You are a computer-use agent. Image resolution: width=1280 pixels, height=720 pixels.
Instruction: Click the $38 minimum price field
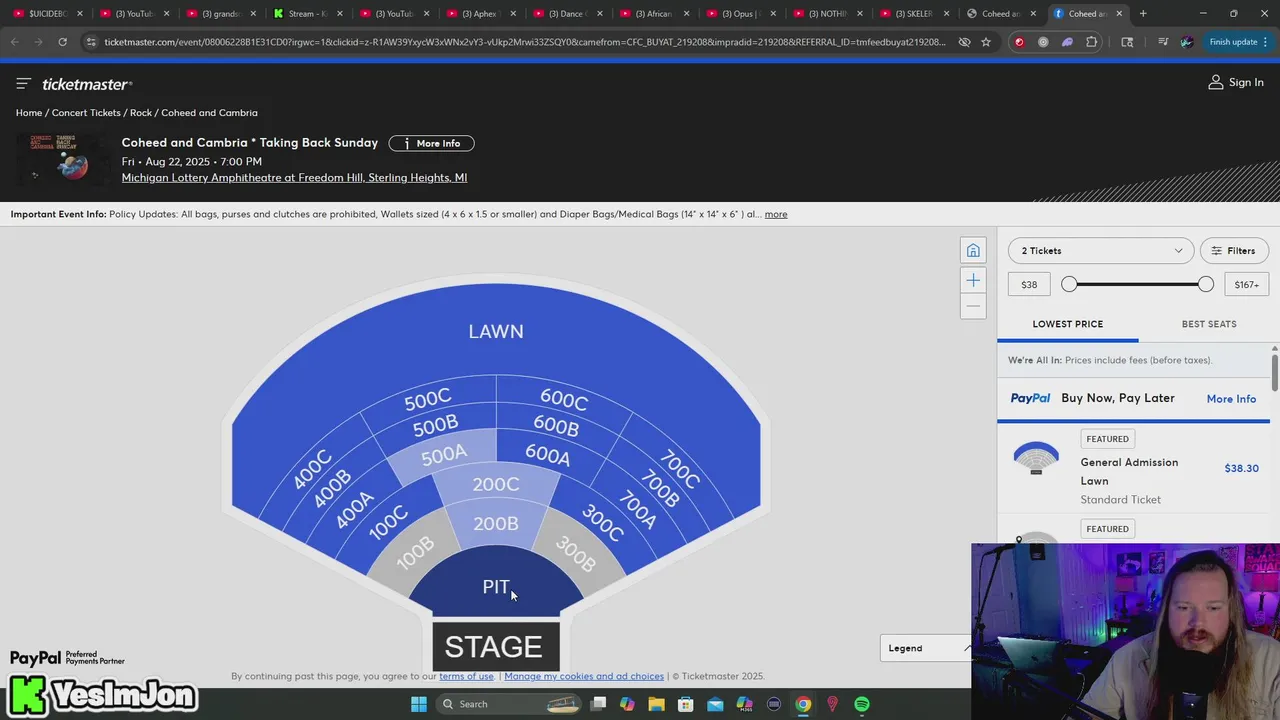(x=1029, y=285)
